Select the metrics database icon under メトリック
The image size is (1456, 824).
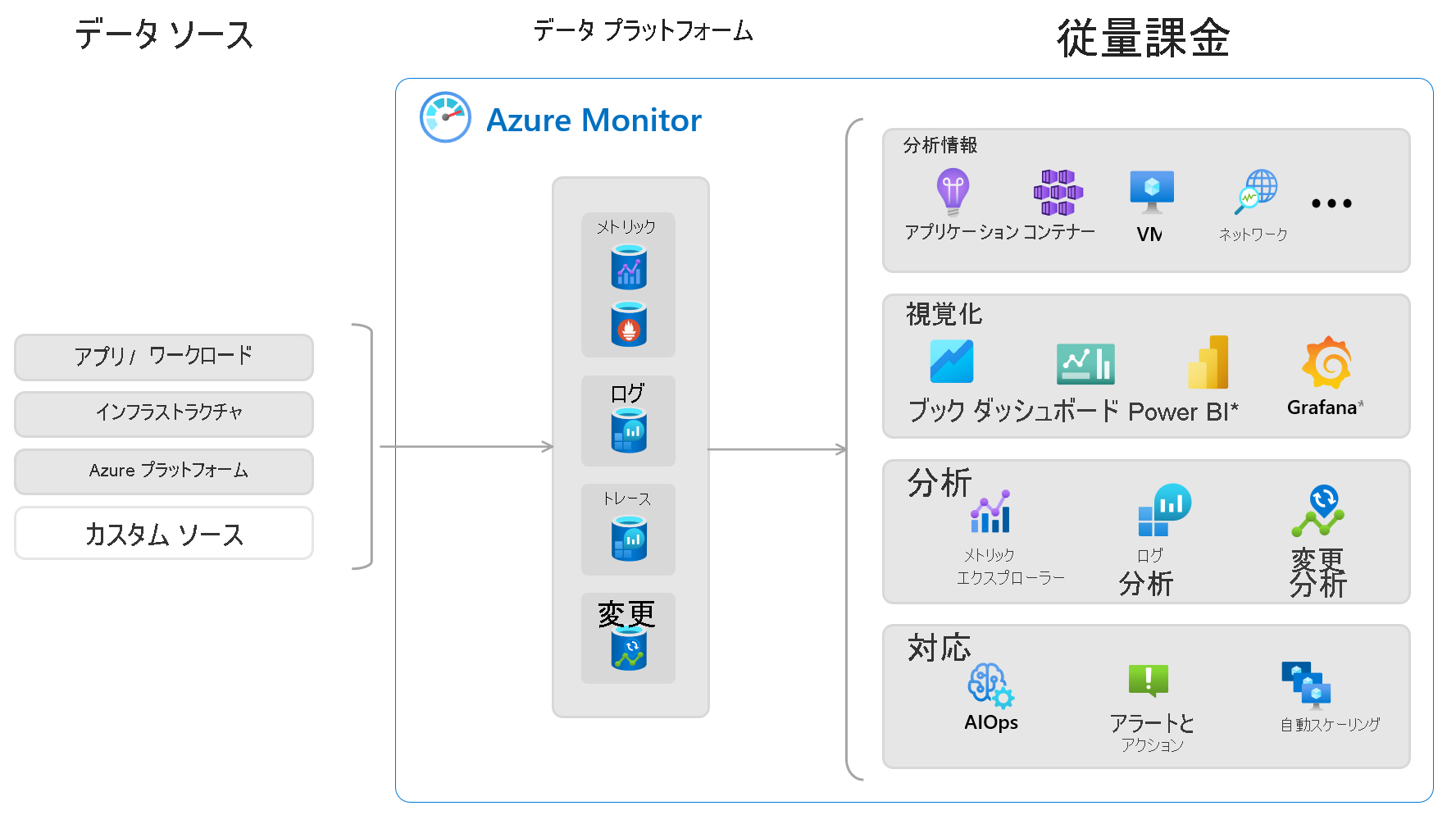point(629,267)
